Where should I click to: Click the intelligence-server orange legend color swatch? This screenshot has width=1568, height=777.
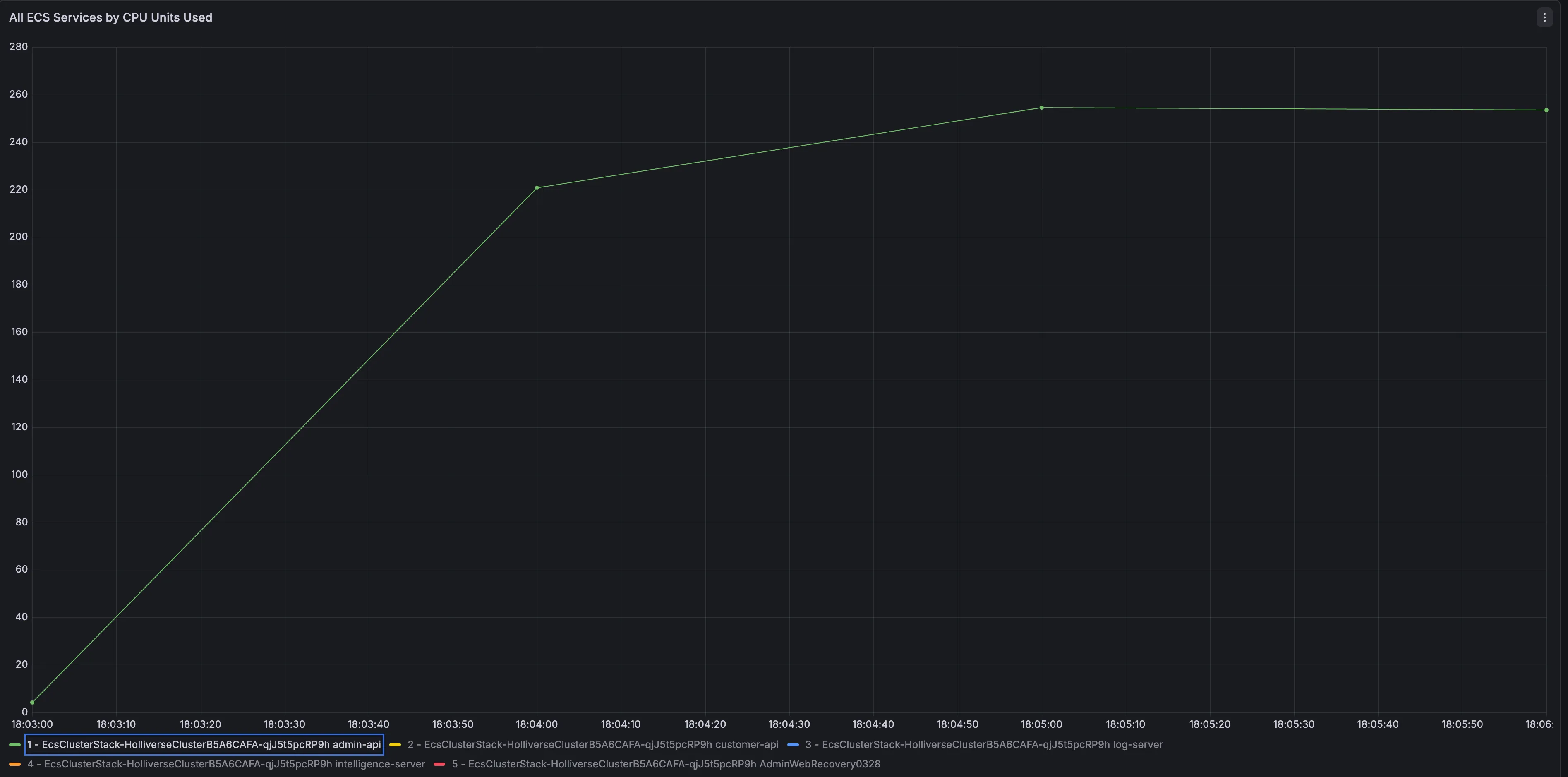[14, 764]
